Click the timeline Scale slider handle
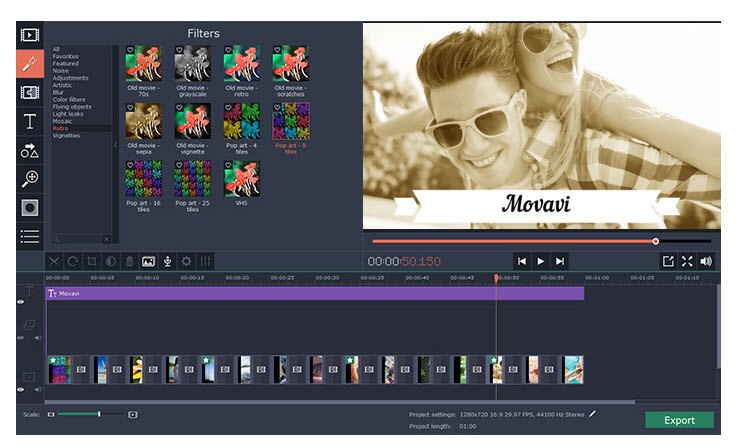Viewport: 741px width, 447px height. pyautogui.click(x=99, y=414)
